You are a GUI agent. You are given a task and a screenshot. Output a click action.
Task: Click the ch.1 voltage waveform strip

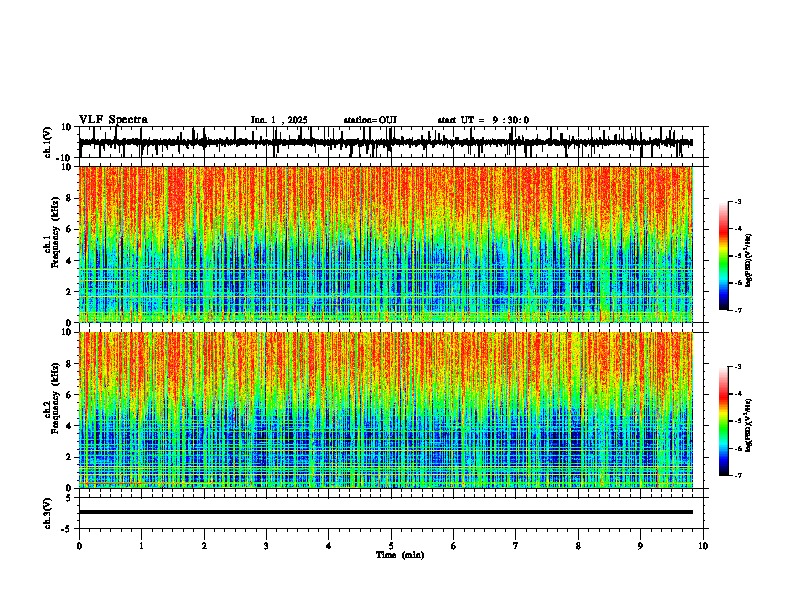[385, 142]
